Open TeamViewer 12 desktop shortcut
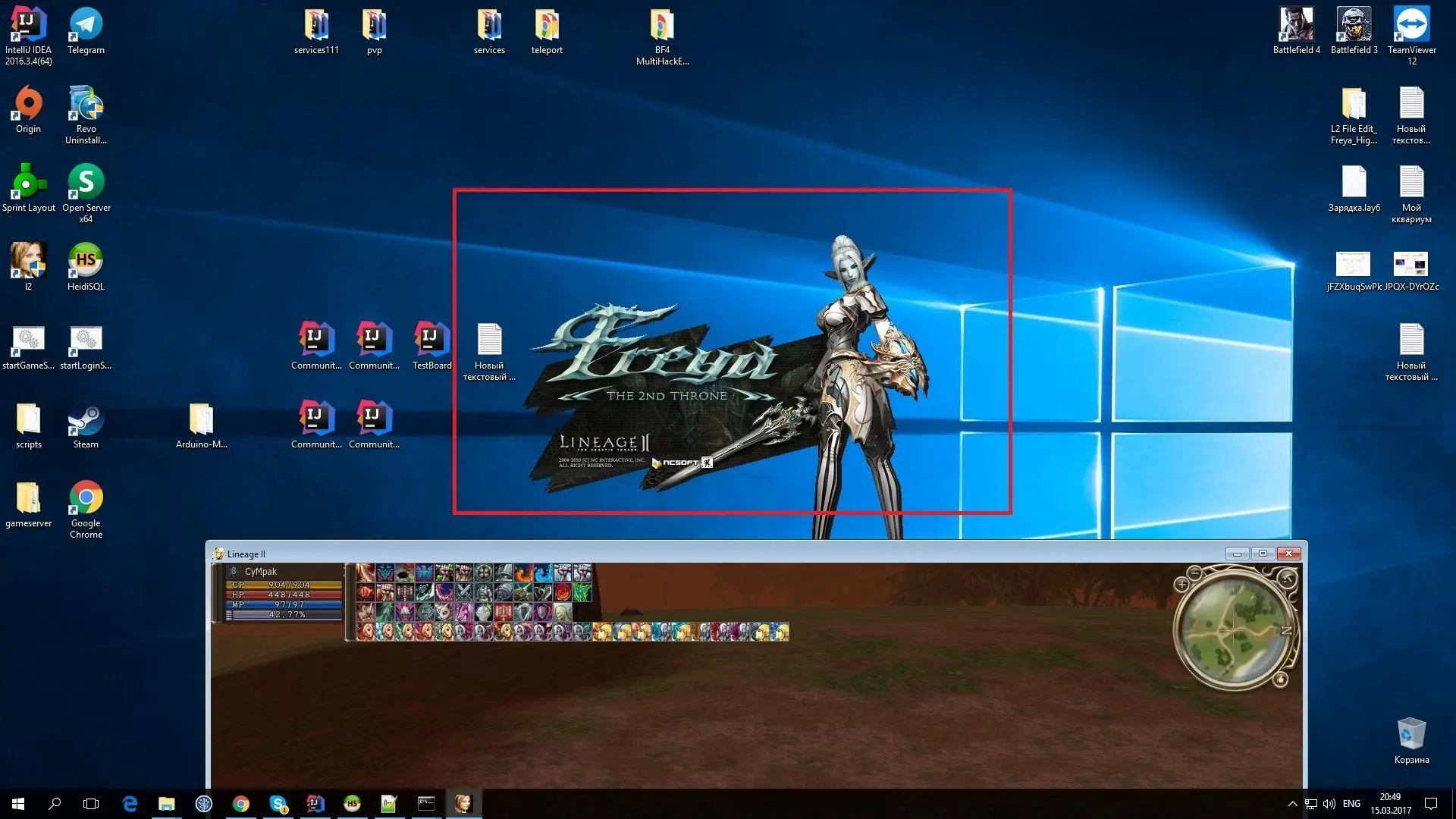 [1411, 35]
